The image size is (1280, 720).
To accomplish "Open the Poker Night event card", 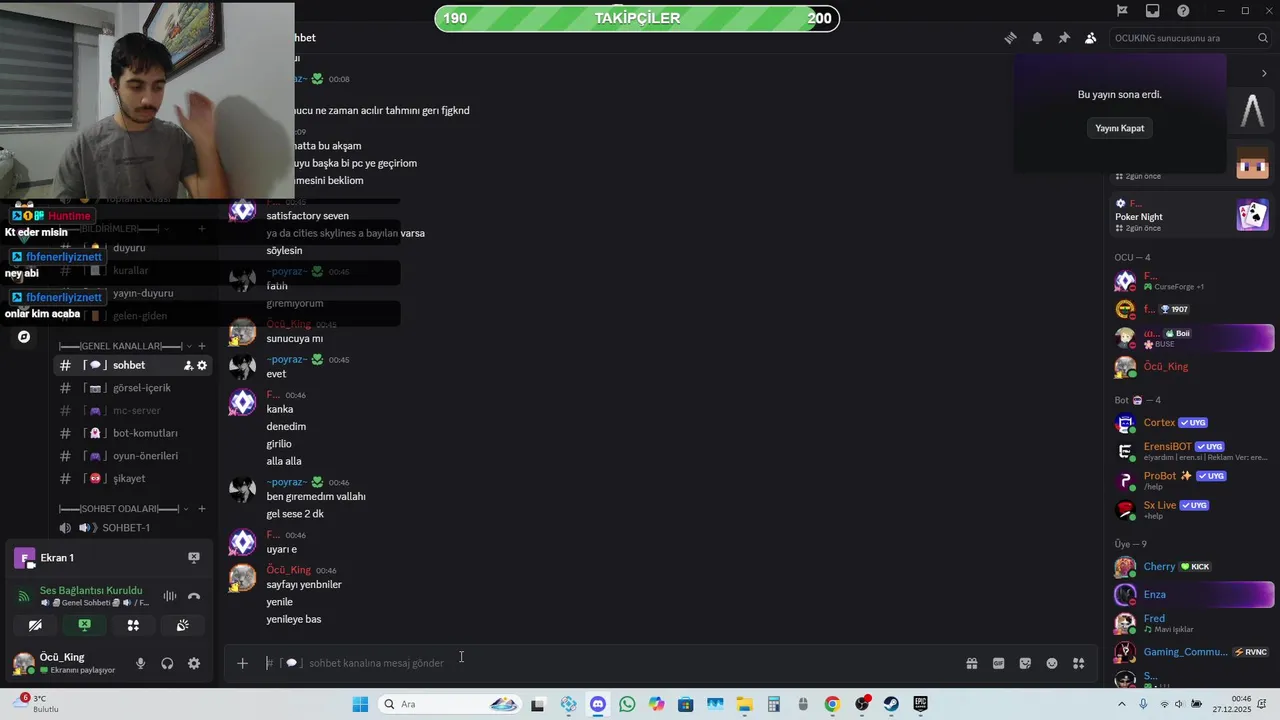I will pyautogui.click(x=1192, y=216).
